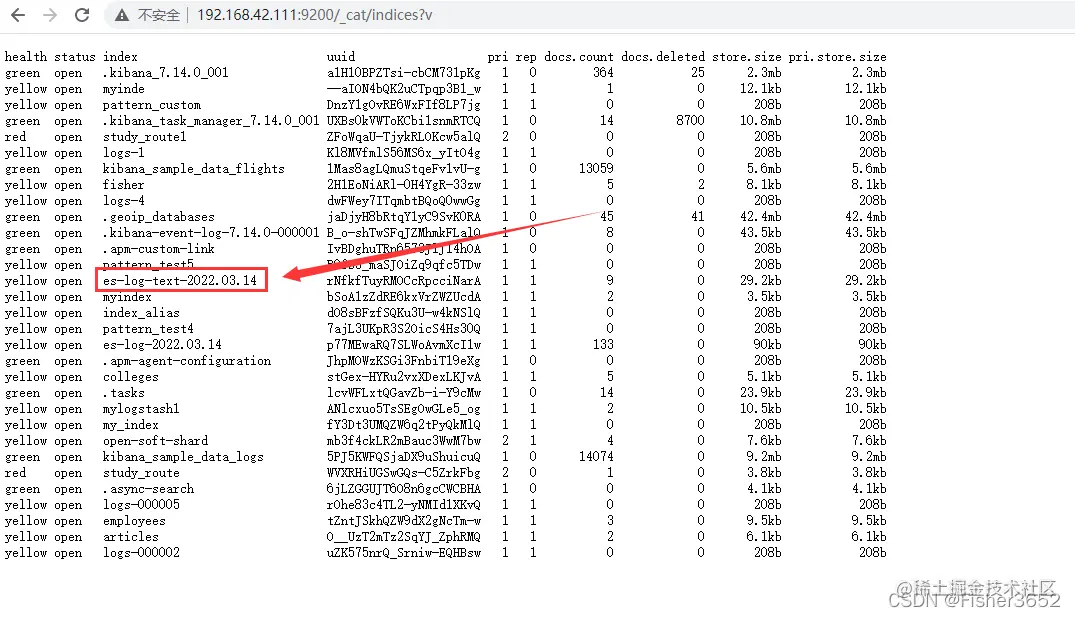Select the 'status' column header
The width and height of the screenshot is (1075, 617).
pos(75,57)
